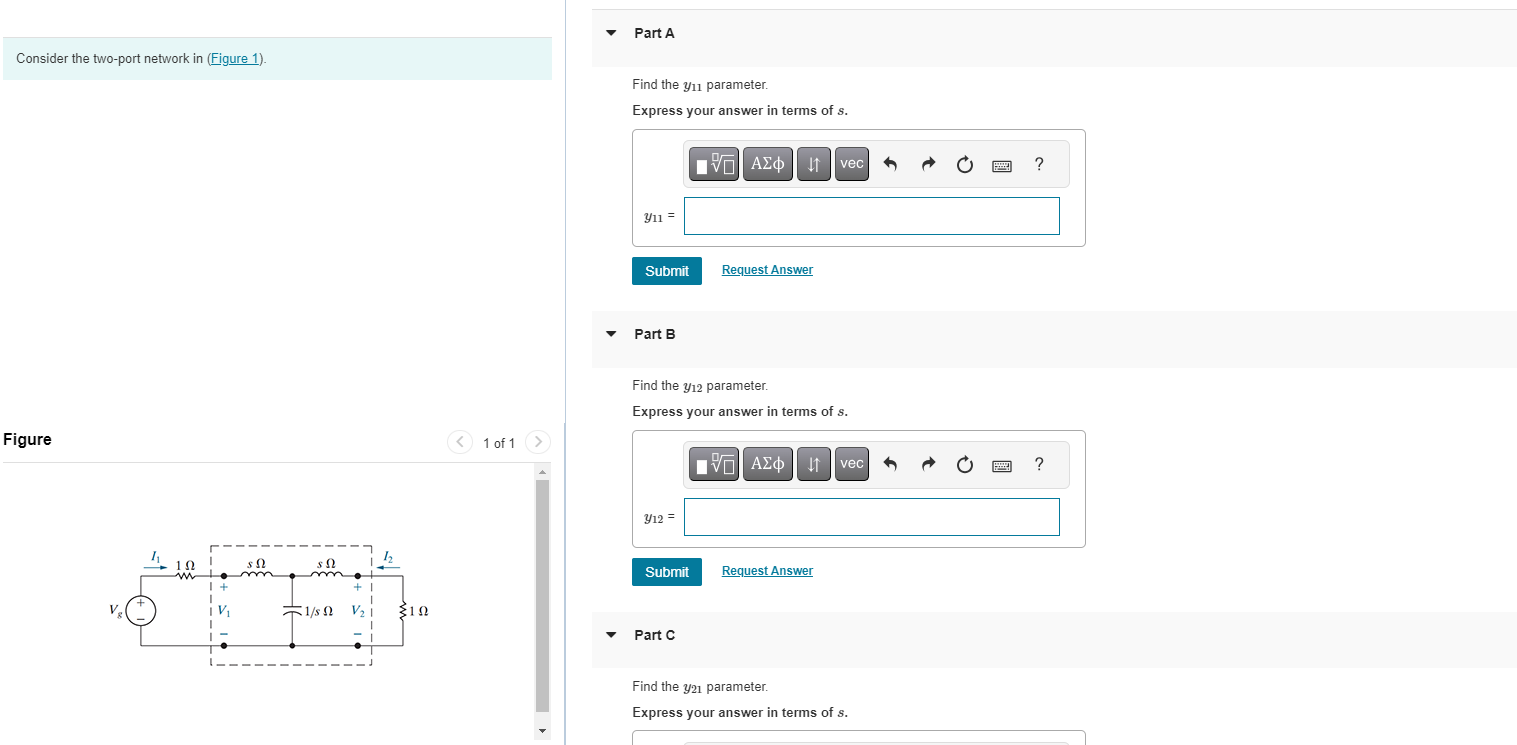Click the next figure arrow

click(537, 441)
